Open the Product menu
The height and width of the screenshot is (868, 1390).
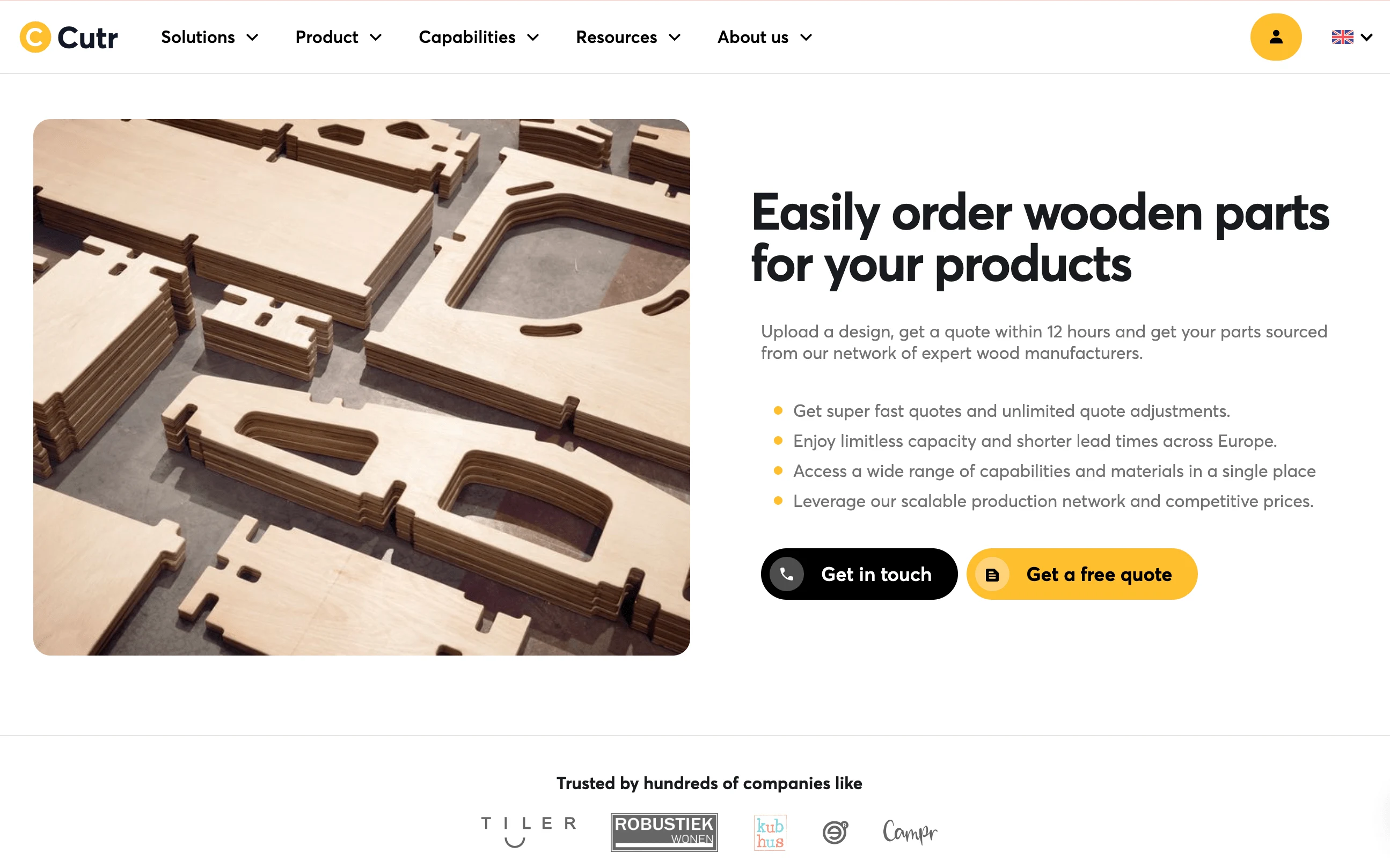click(x=339, y=37)
